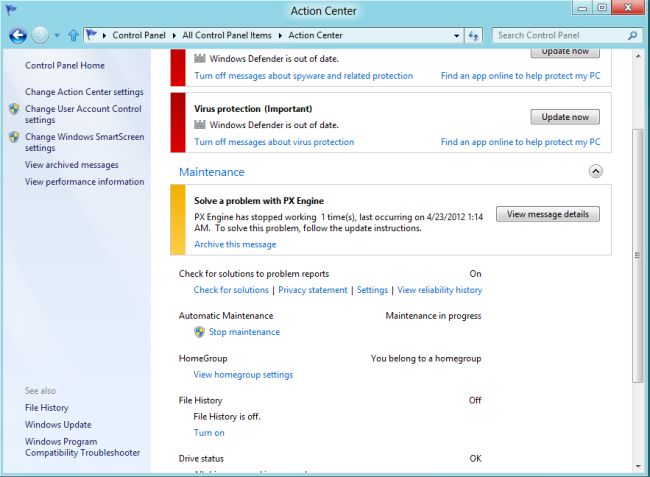Click Update now for spyware protection
This screenshot has height=477, width=650.
coord(565,53)
